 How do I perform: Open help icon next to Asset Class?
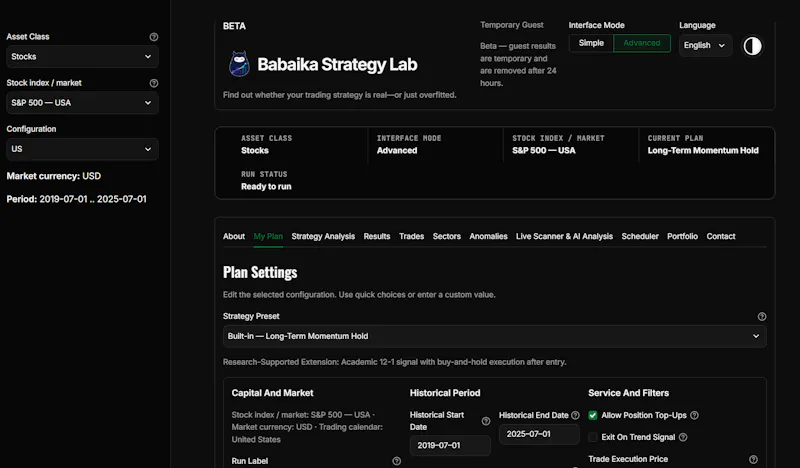click(x=154, y=37)
